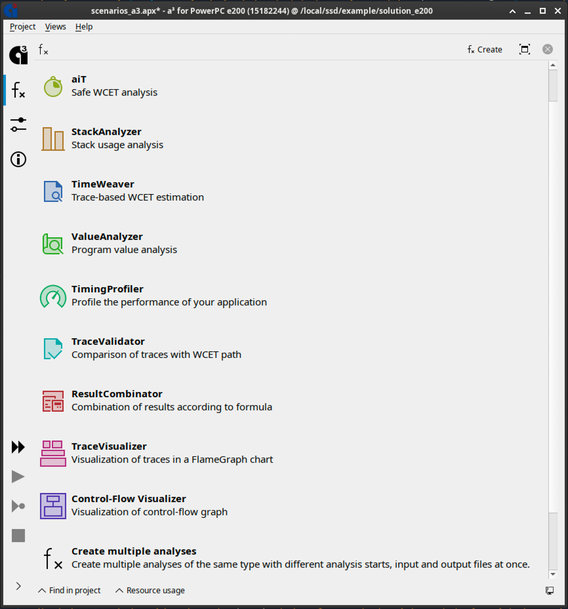Image resolution: width=568 pixels, height=609 pixels.
Task: Start analysis with the play icon
Action: coord(18,477)
